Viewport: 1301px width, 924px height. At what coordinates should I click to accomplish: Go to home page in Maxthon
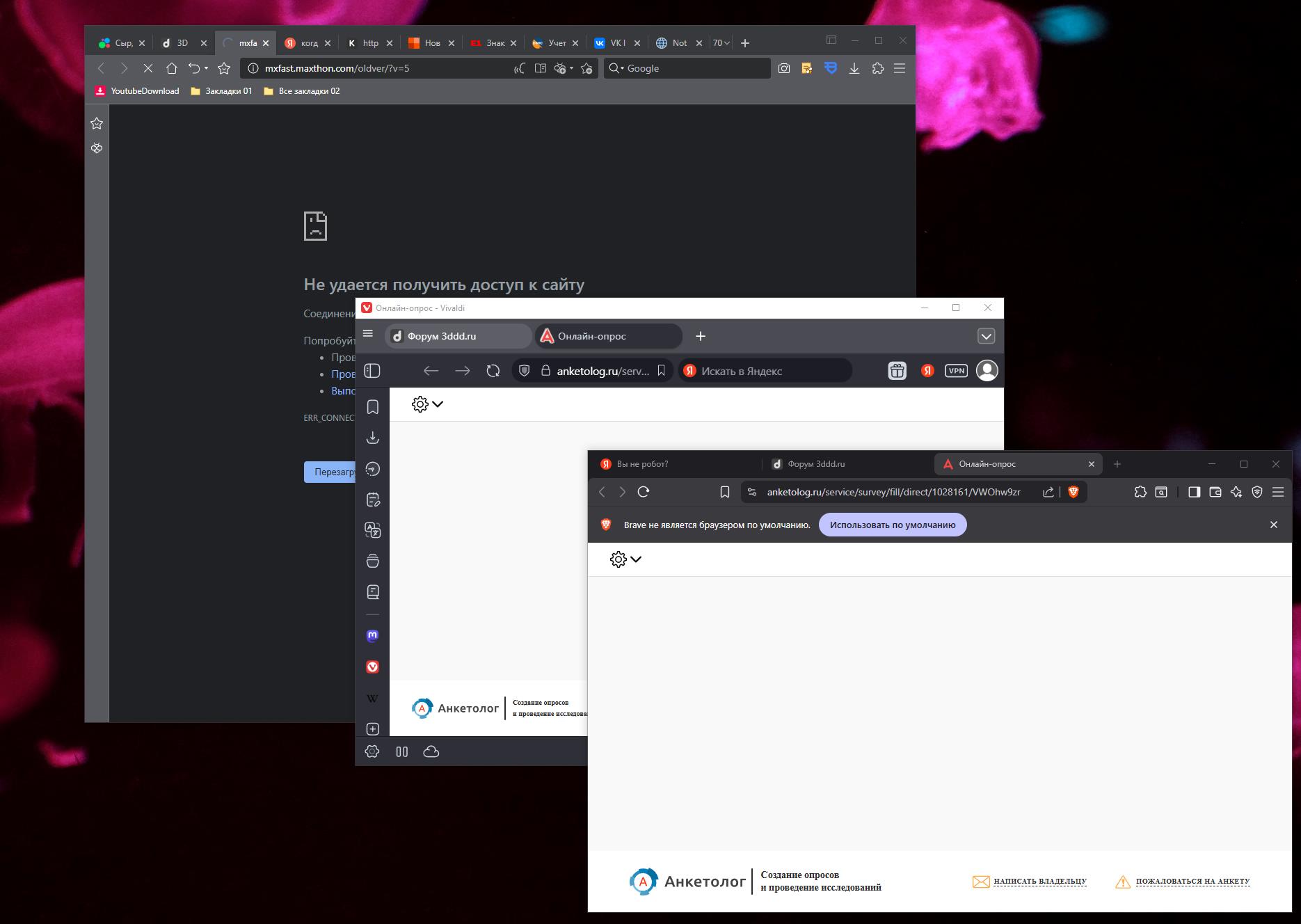coord(172,68)
